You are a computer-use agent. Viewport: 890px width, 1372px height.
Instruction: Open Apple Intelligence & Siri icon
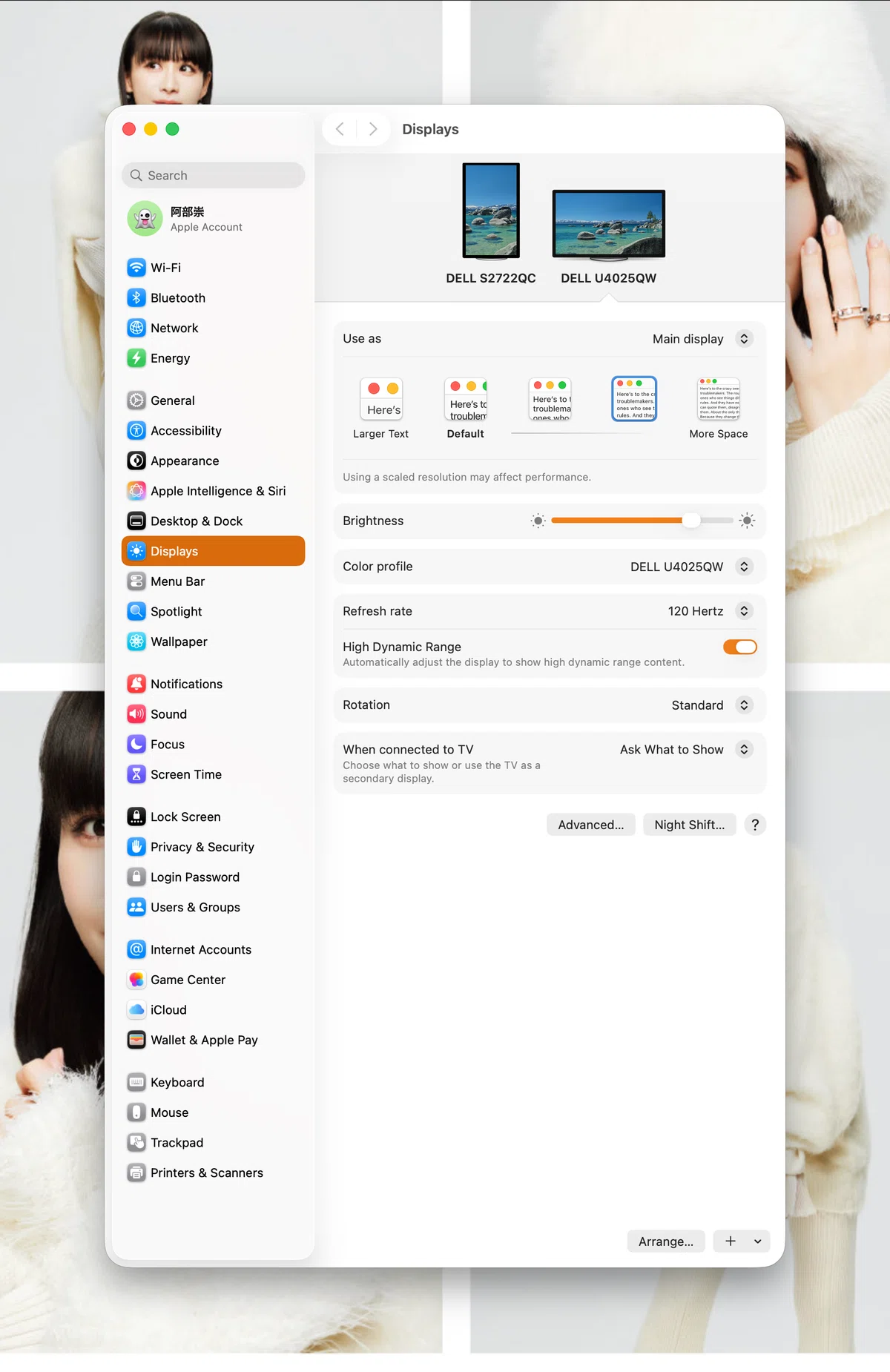pyautogui.click(x=136, y=491)
